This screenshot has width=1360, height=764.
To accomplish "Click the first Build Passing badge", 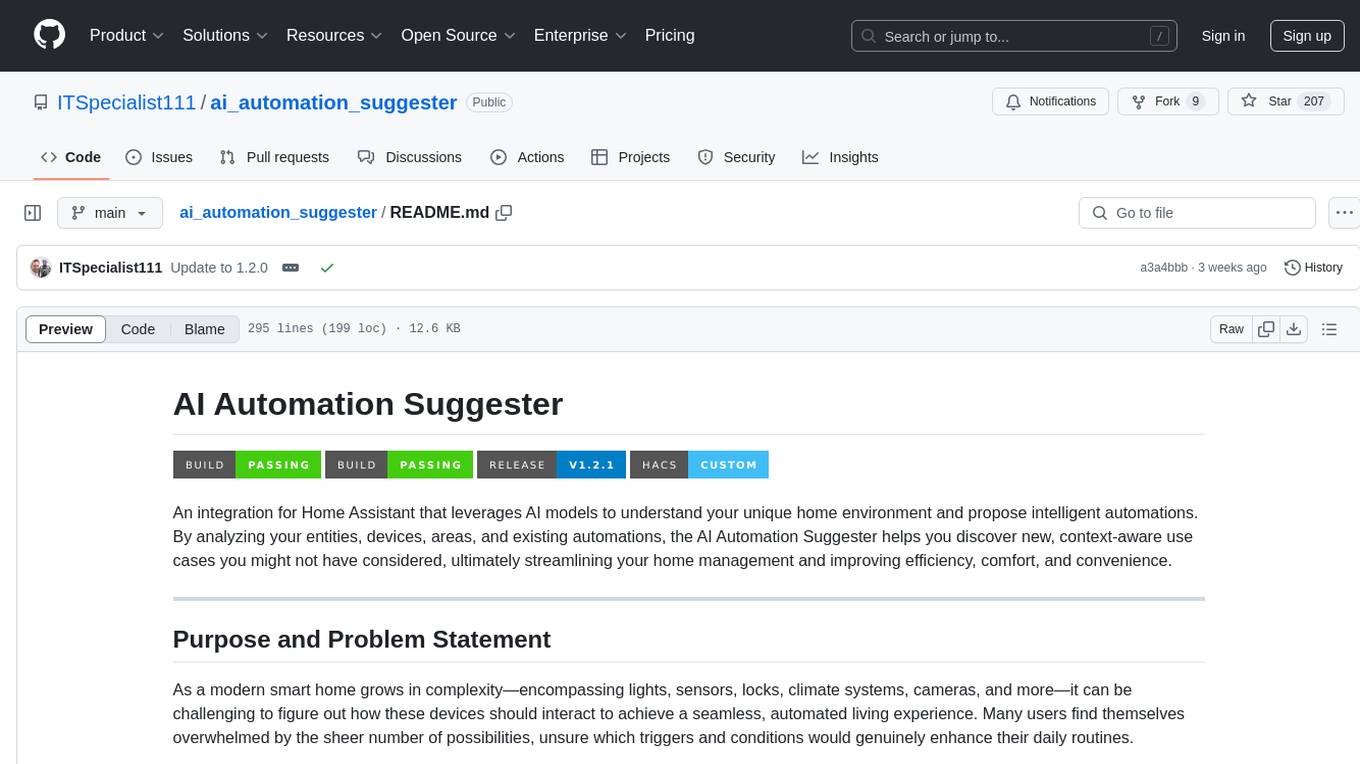I will point(247,464).
